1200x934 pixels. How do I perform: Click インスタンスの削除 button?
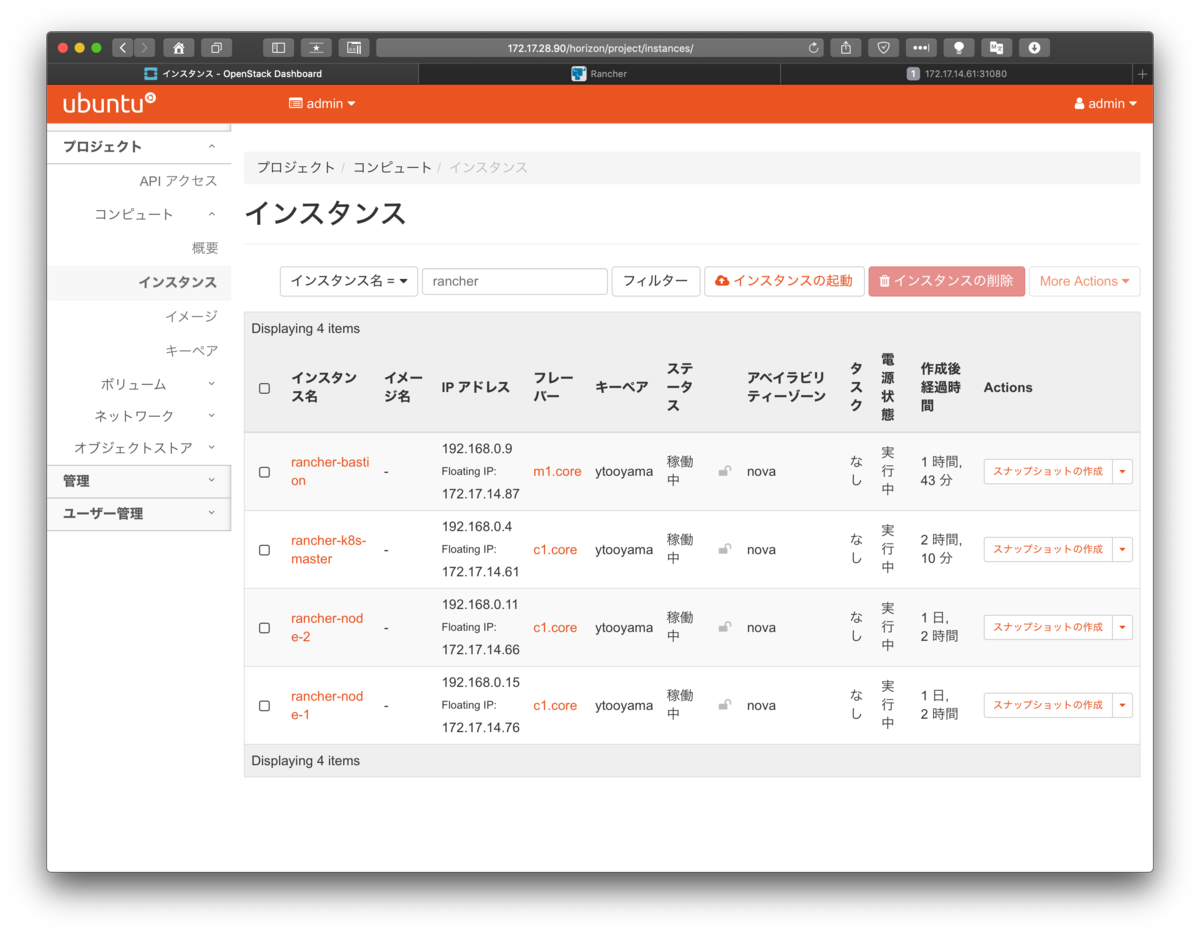click(x=946, y=281)
